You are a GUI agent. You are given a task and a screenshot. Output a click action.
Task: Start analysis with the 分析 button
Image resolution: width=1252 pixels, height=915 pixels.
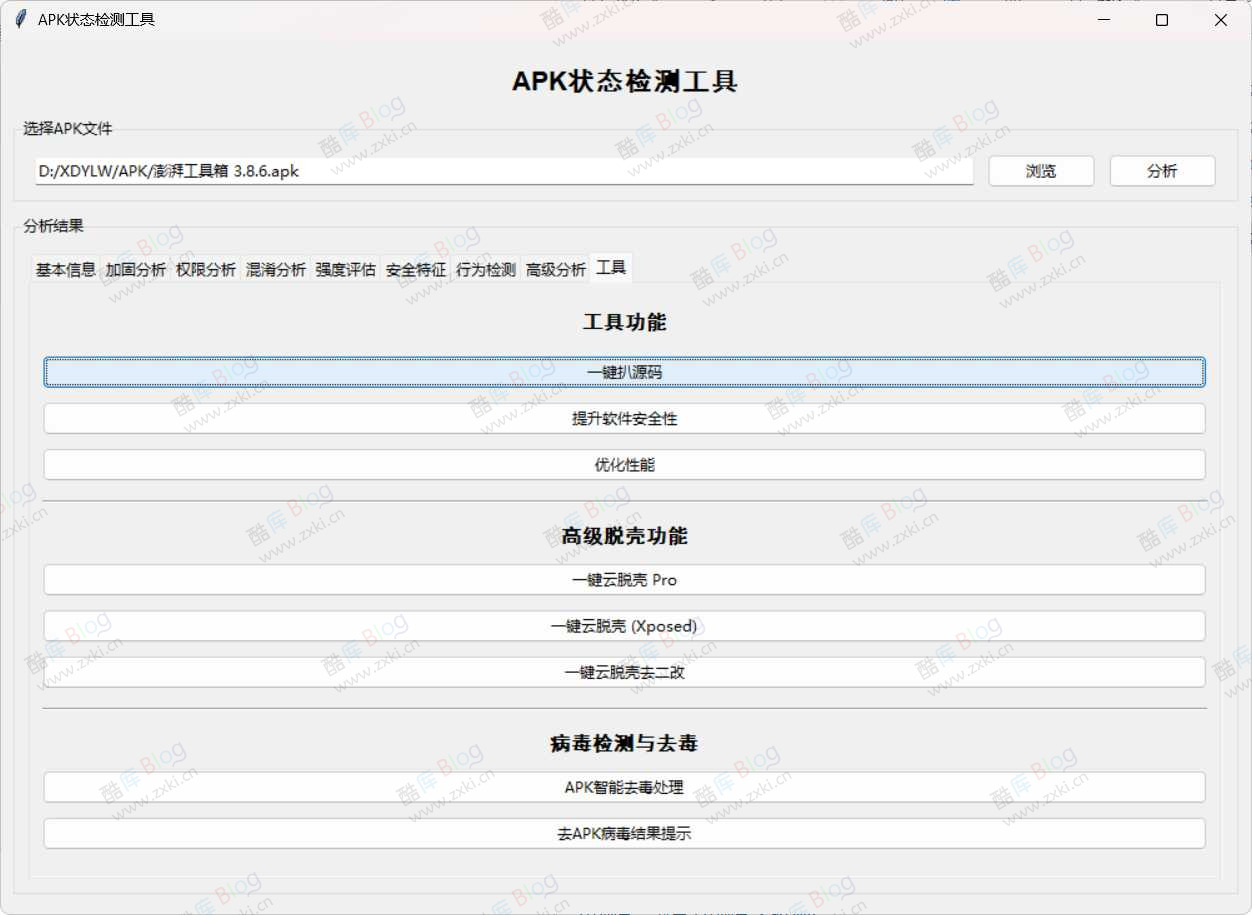click(1162, 170)
